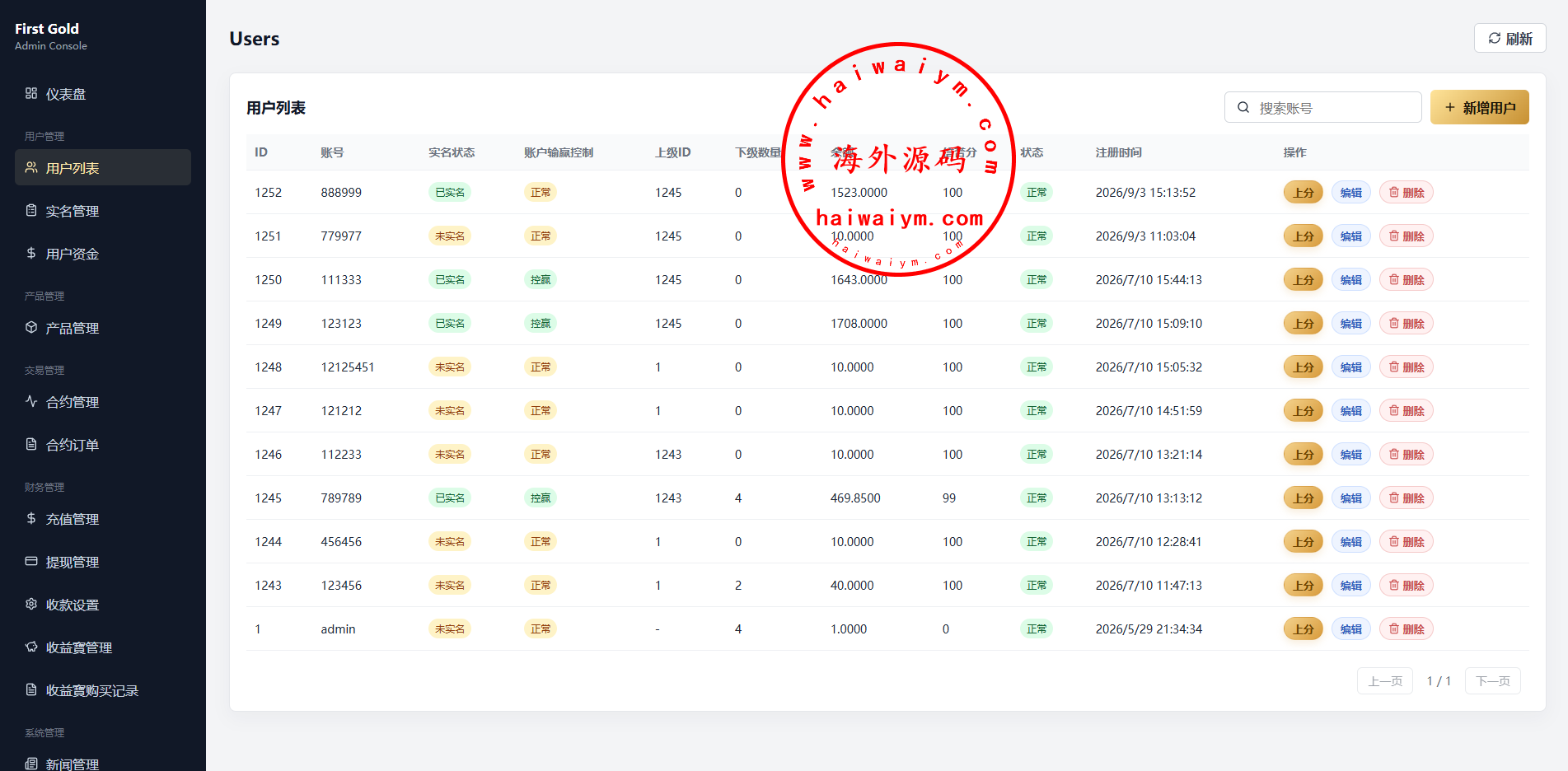Open 充值管理 in the sidebar
The image size is (1568, 771).
coord(103,519)
